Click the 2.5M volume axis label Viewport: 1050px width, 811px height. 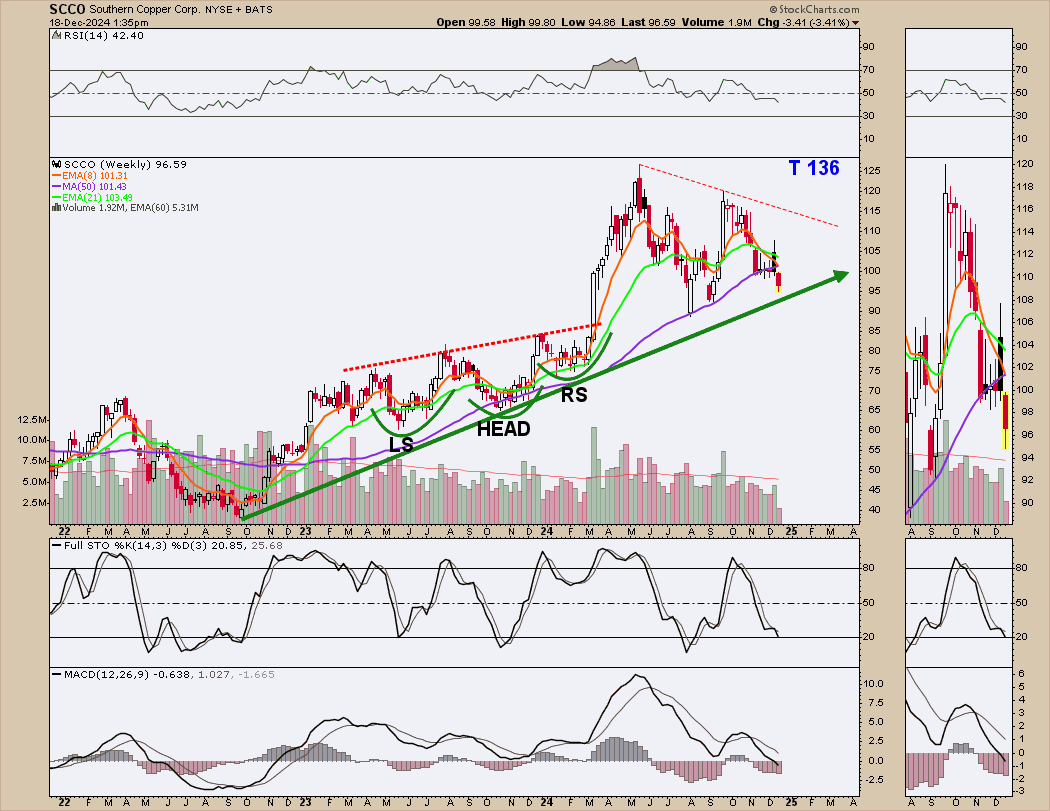[35, 503]
